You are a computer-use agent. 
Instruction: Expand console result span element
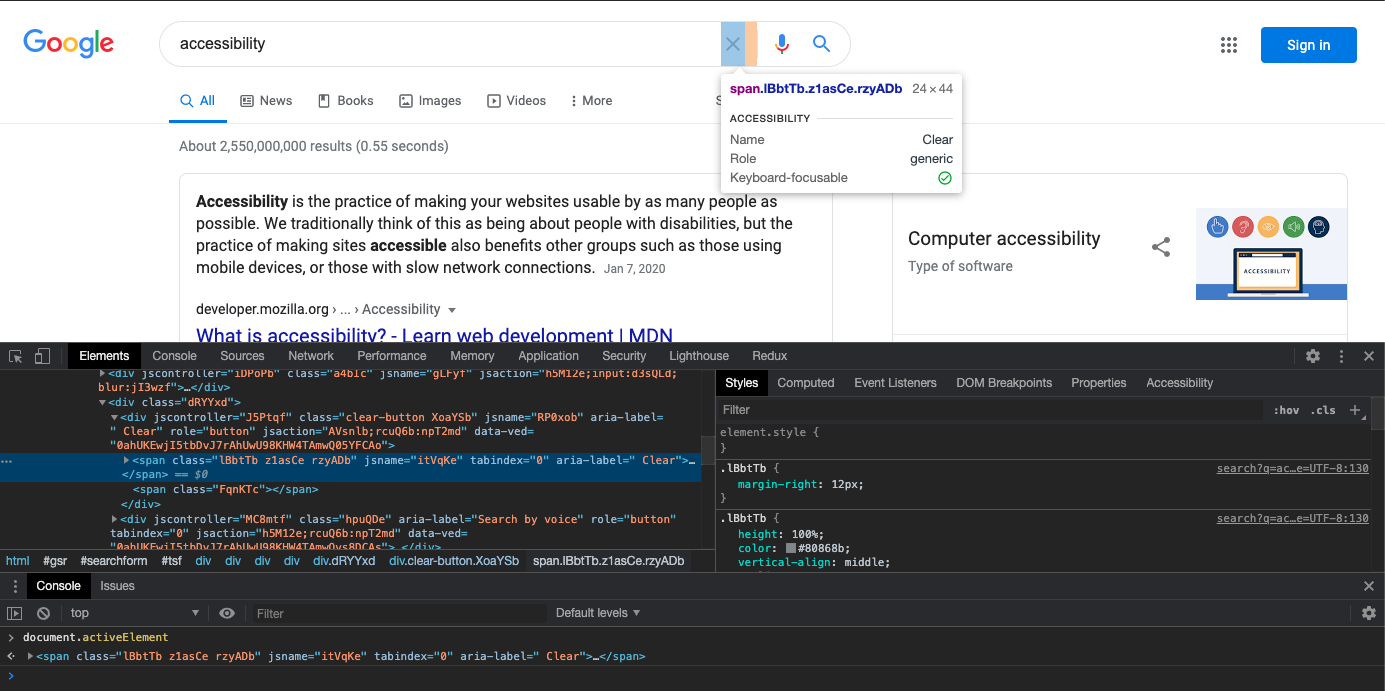click(30, 656)
